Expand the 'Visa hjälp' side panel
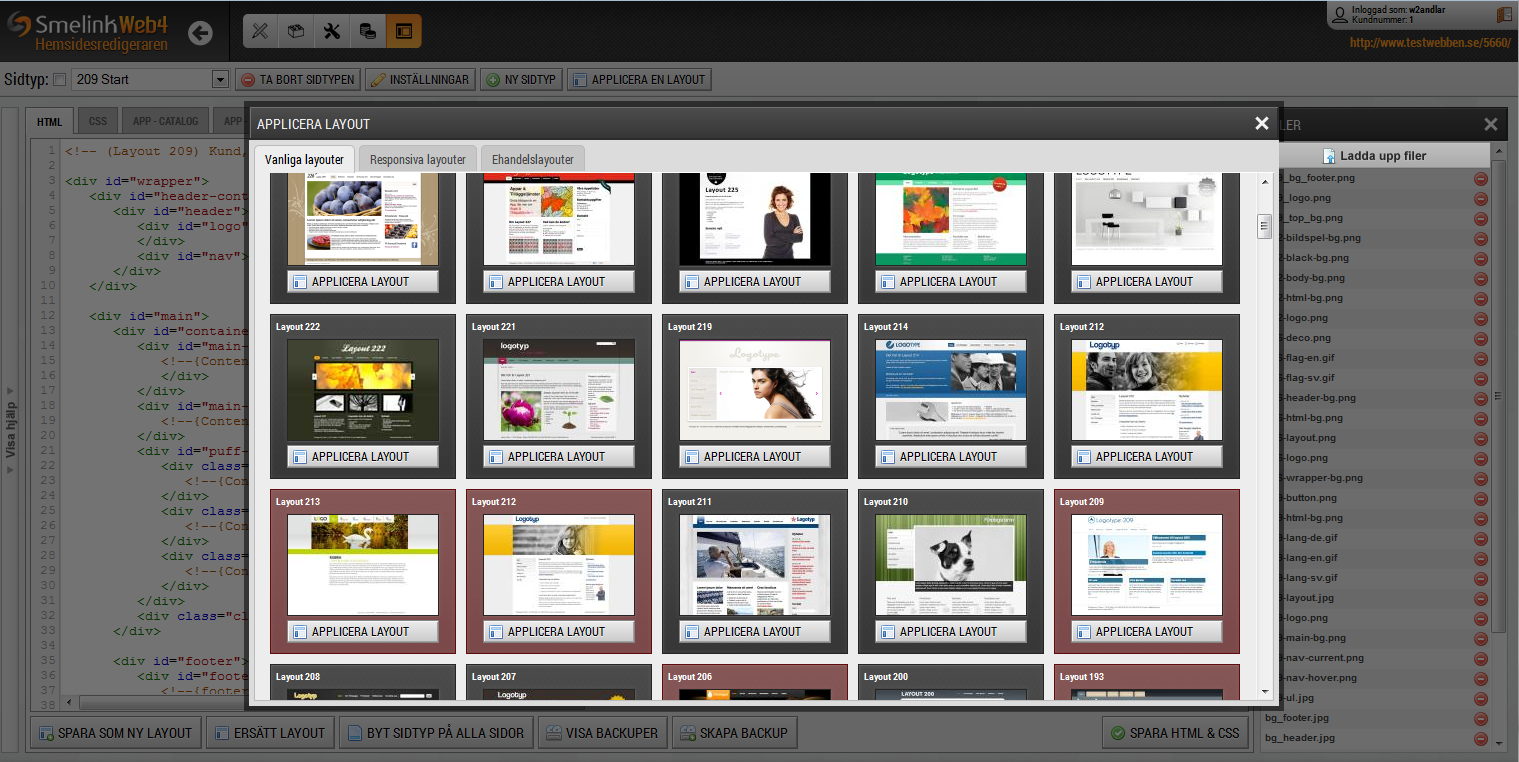The image size is (1519, 762). click(x=11, y=430)
